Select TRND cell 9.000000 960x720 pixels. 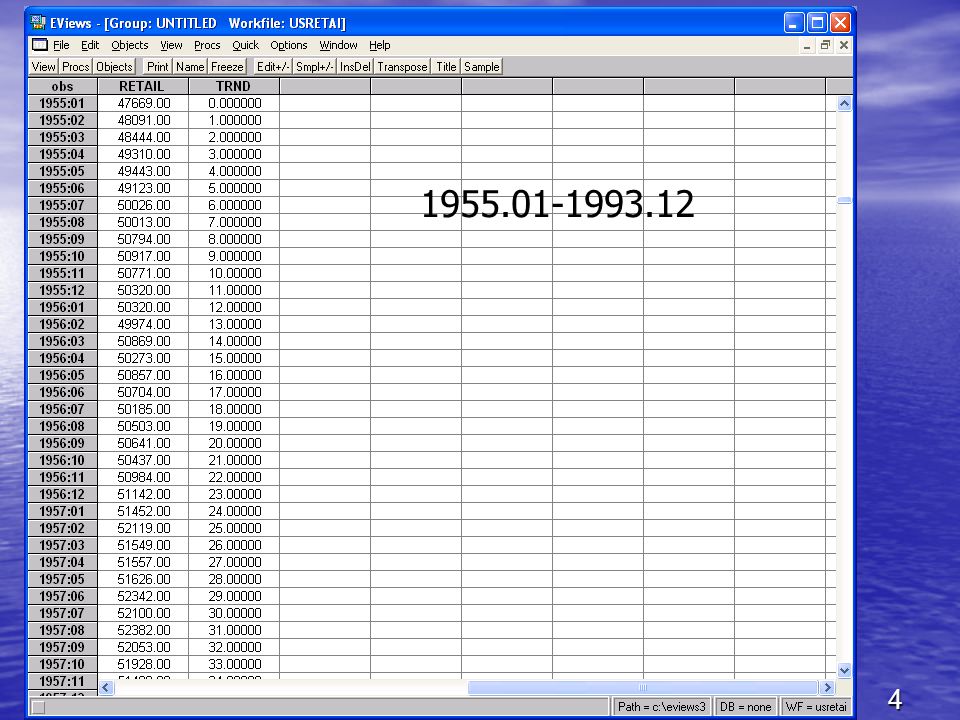[234, 256]
